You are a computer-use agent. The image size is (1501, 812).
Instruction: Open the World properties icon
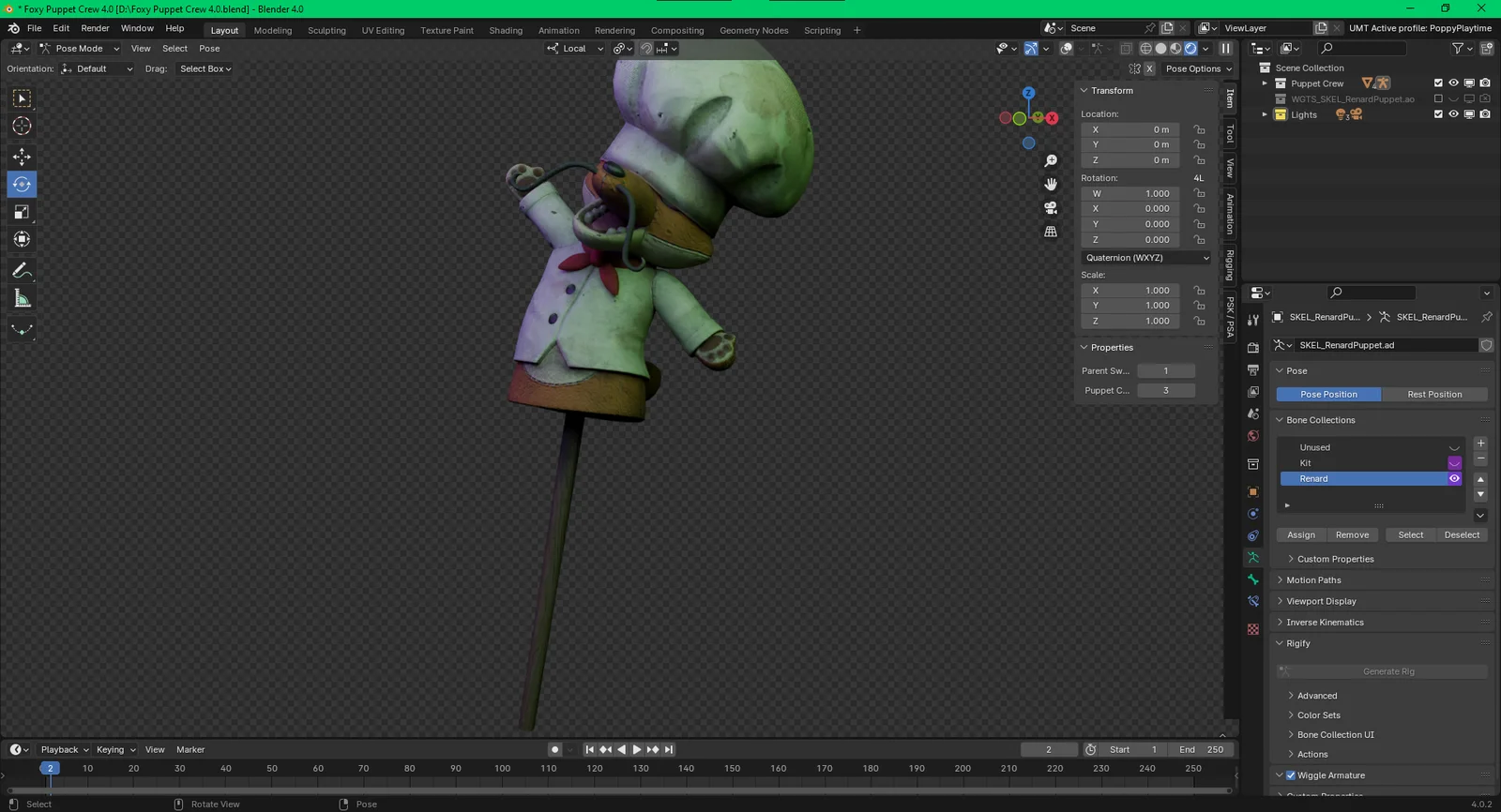pos(1253,436)
